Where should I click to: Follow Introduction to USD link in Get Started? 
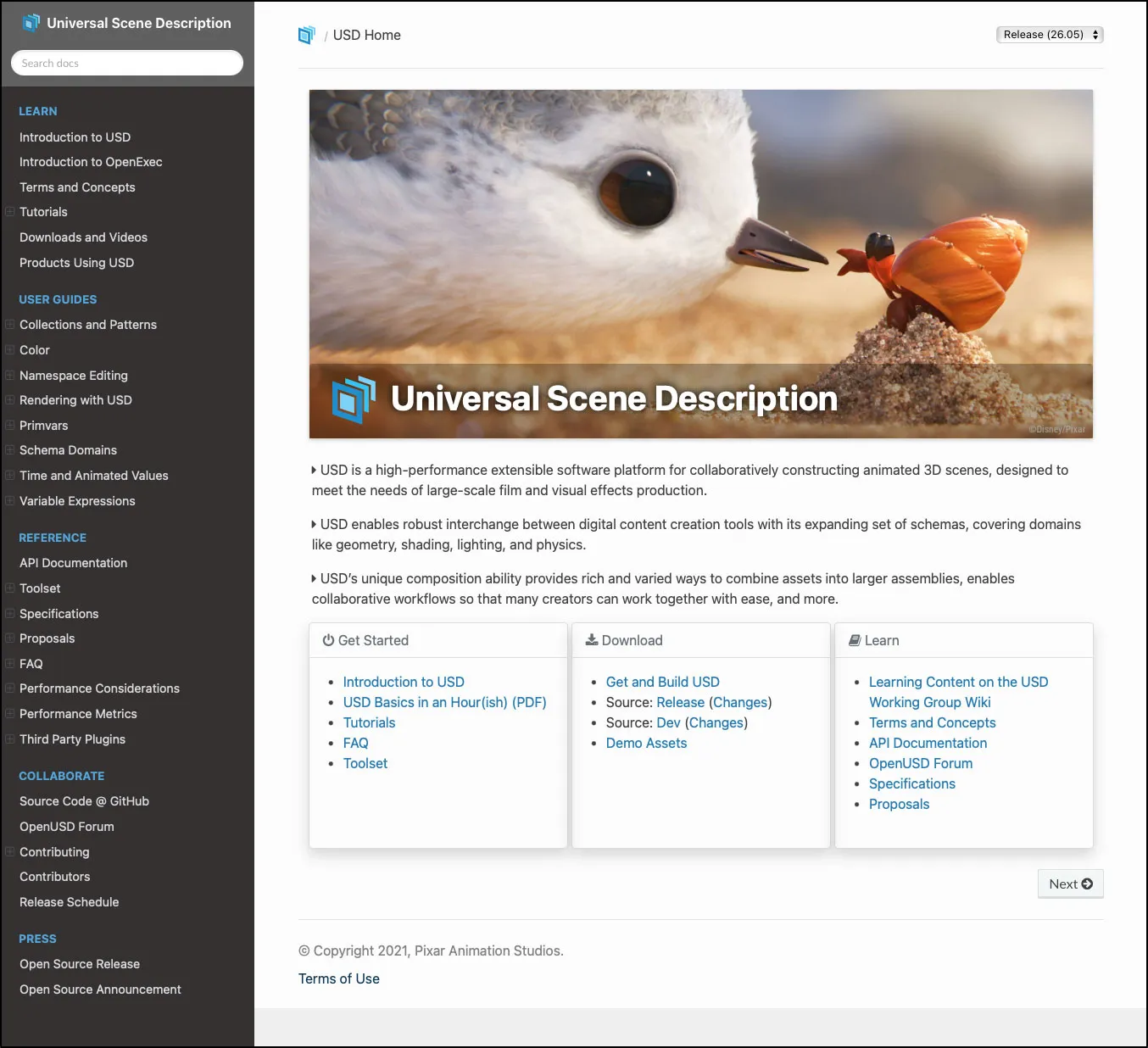coord(404,682)
